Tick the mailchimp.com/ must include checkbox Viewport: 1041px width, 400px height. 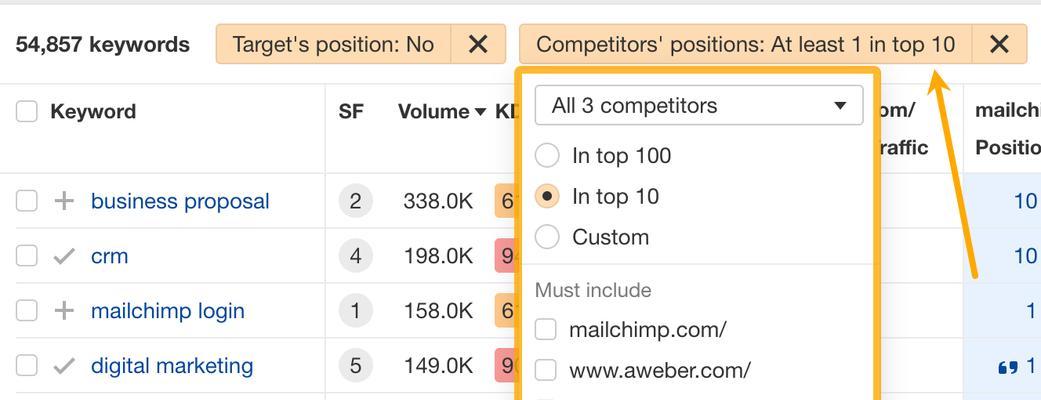pyautogui.click(x=545, y=329)
